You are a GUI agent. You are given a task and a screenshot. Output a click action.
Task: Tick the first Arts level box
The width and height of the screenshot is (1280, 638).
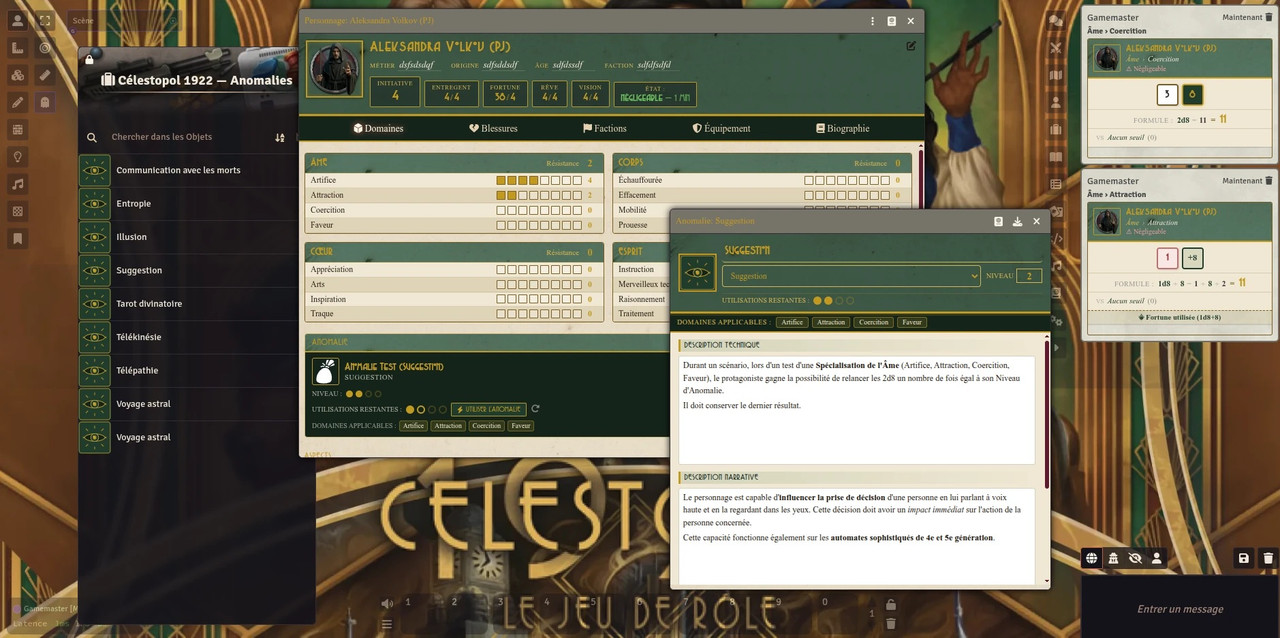[x=501, y=284]
